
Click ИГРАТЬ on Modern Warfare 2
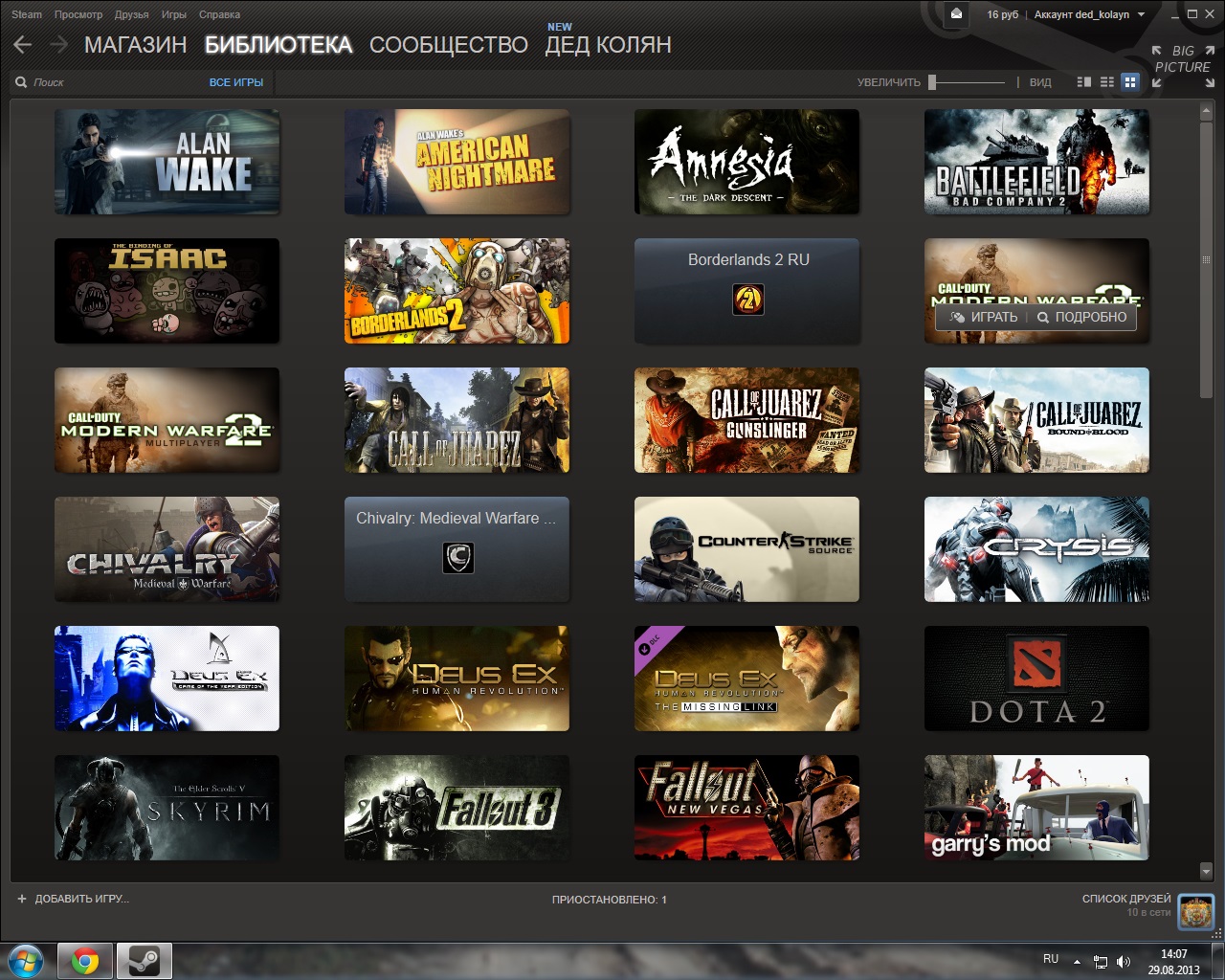(983, 317)
